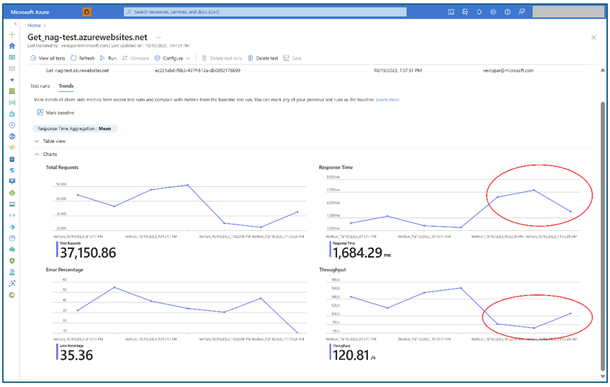Open the Configure dropdown
This screenshot has width=610, height=387.
(172, 58)
